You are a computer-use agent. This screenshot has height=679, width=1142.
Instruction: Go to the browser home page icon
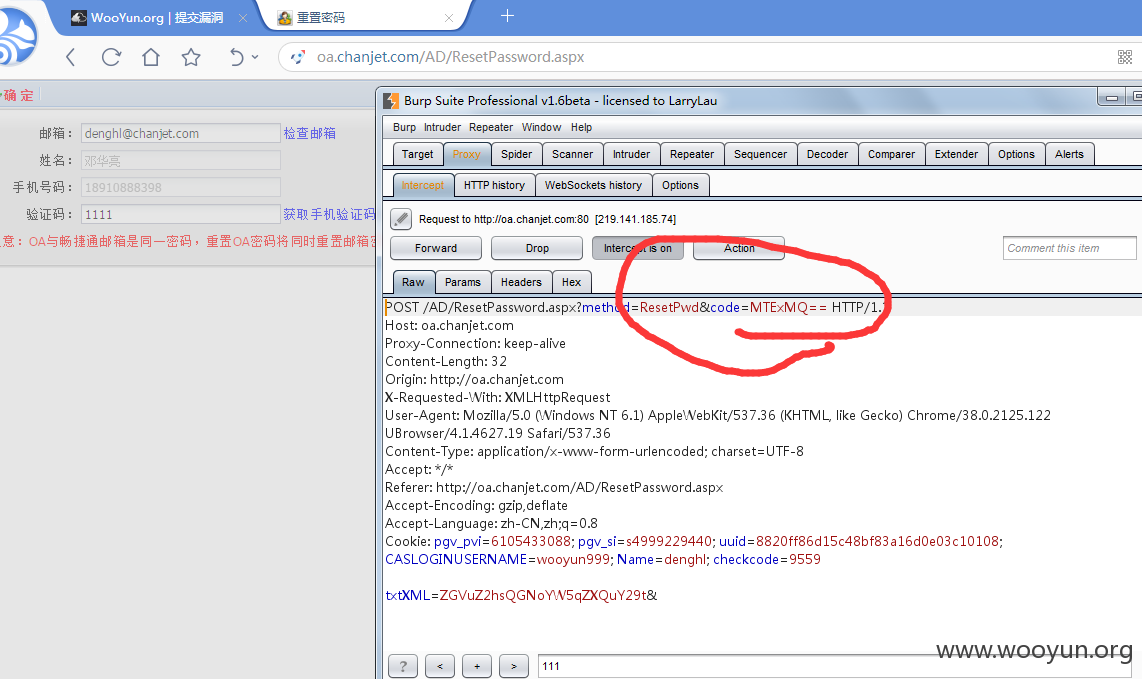(151, 57)
